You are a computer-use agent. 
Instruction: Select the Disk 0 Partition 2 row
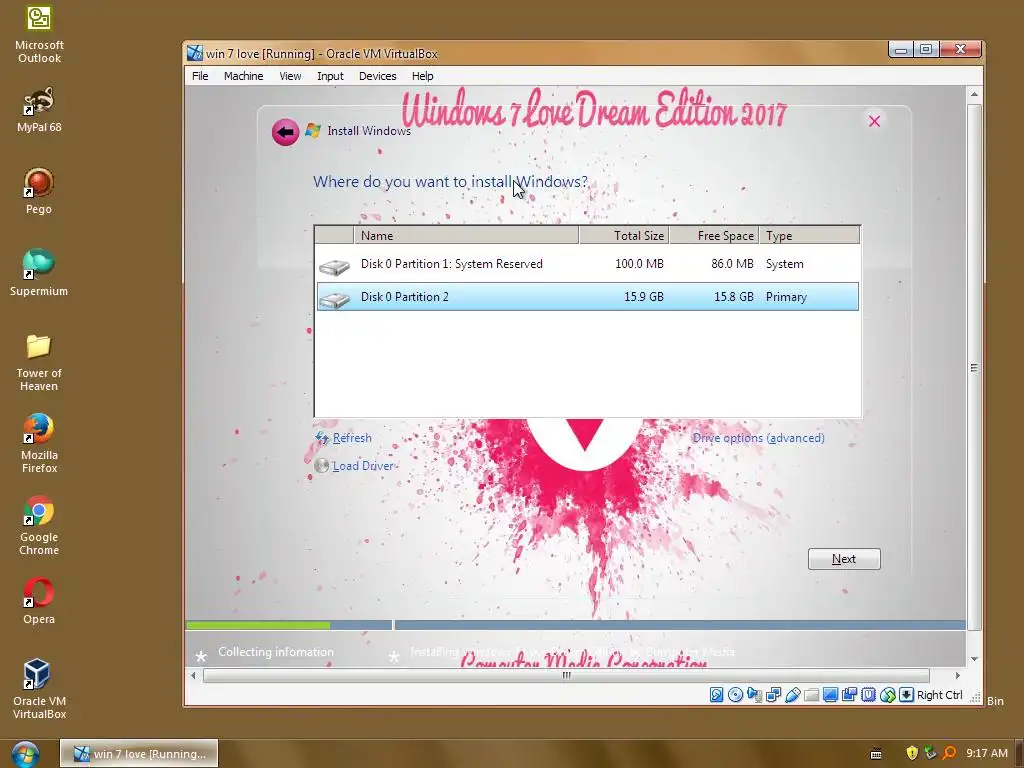point(588,296)
